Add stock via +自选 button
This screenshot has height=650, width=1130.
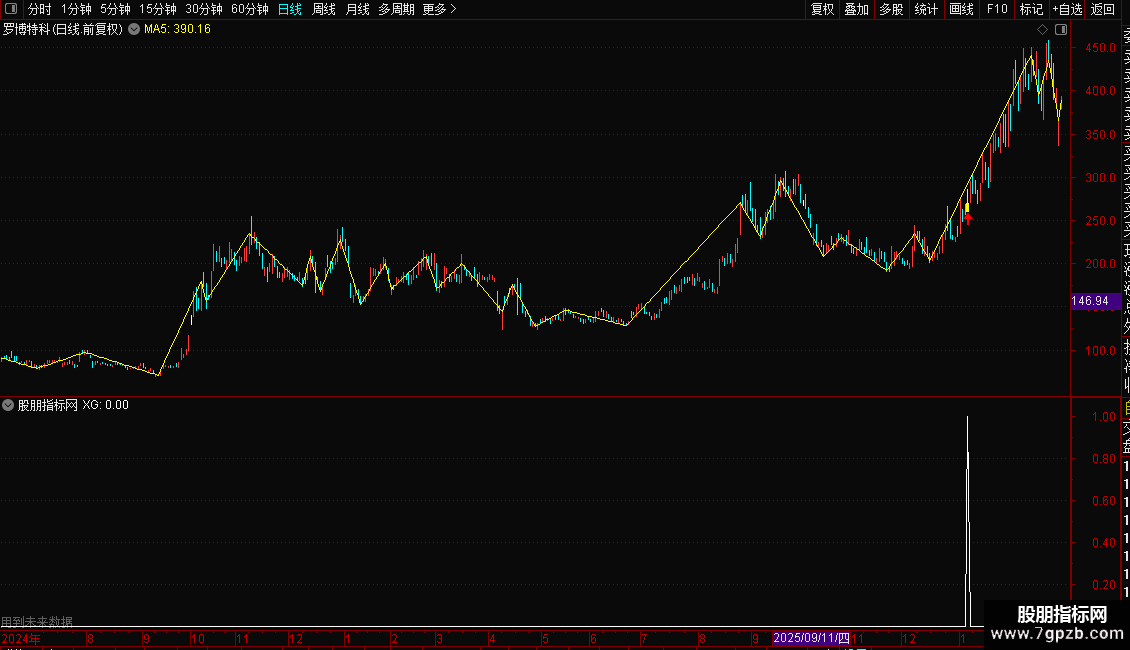(x=1067, y=9)
